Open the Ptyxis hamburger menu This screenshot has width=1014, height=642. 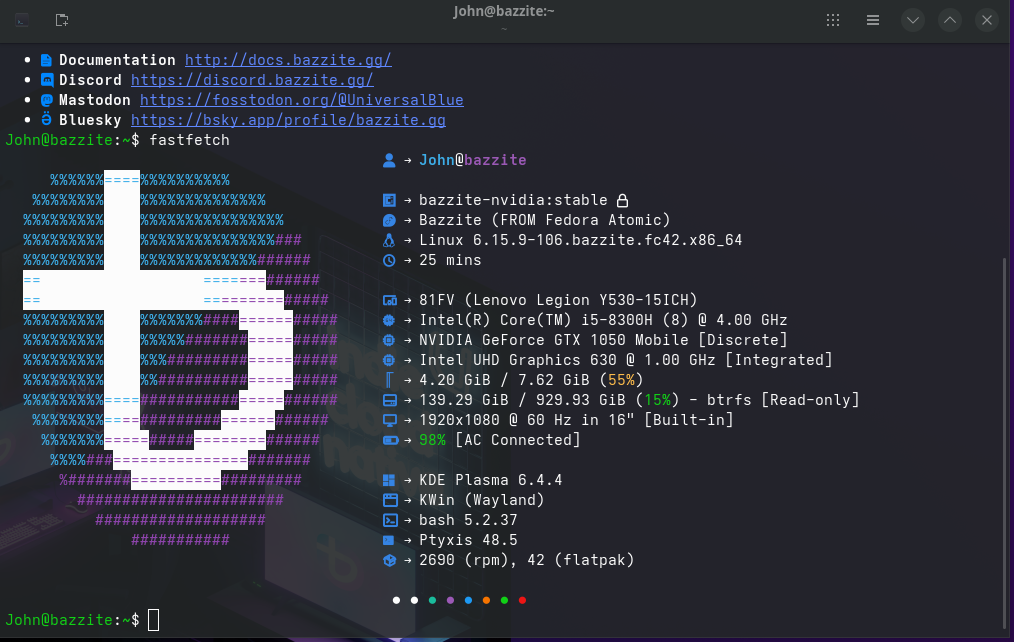click(x=873, y=20)
